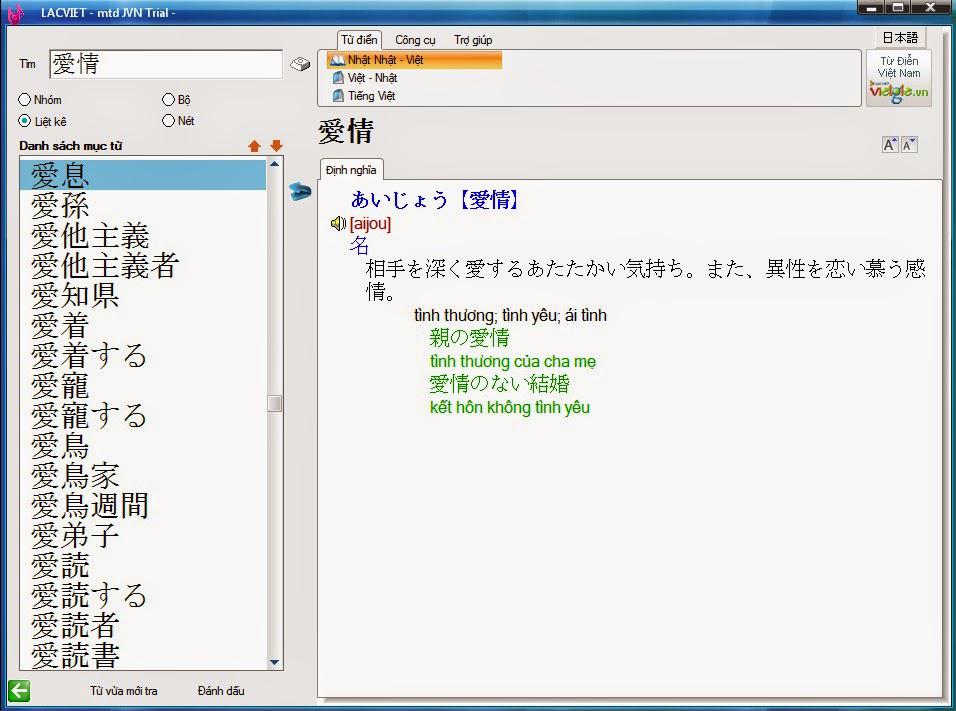The height and width of the screenshot is (711, 956).
Task: Select the Nét radio button
Action: pyautogui.click(x=168, y=121)
